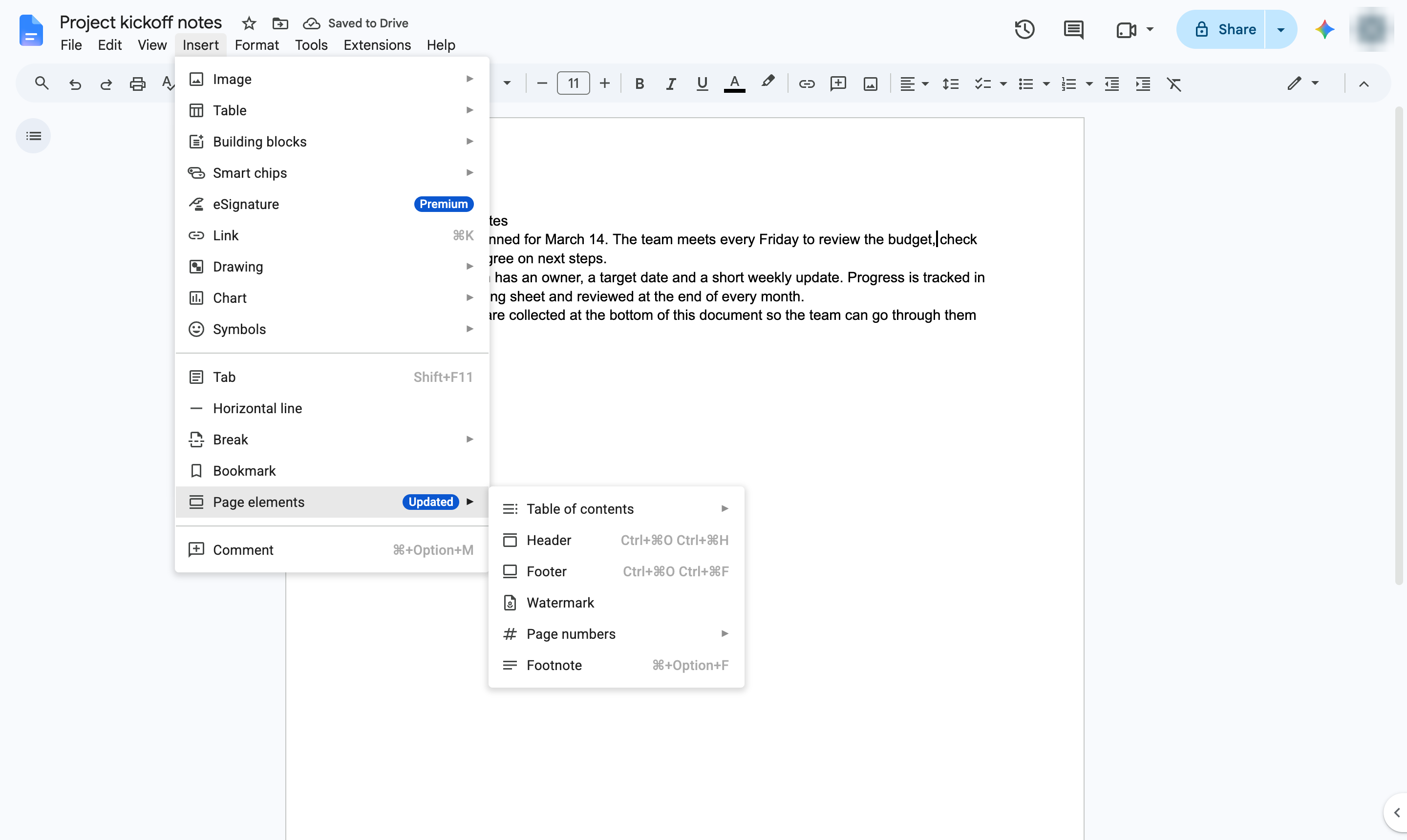The width and height of the screenshot is (1407, 840).
Task: Click the Gemini sparkle icon
Action: coord(1324,29)
